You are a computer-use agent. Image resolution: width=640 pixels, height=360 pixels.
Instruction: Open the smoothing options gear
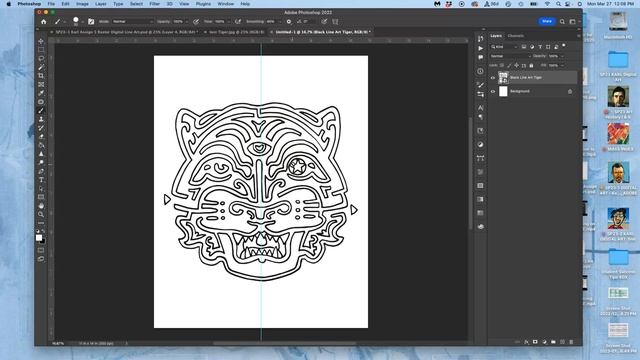tap(289, 22)
